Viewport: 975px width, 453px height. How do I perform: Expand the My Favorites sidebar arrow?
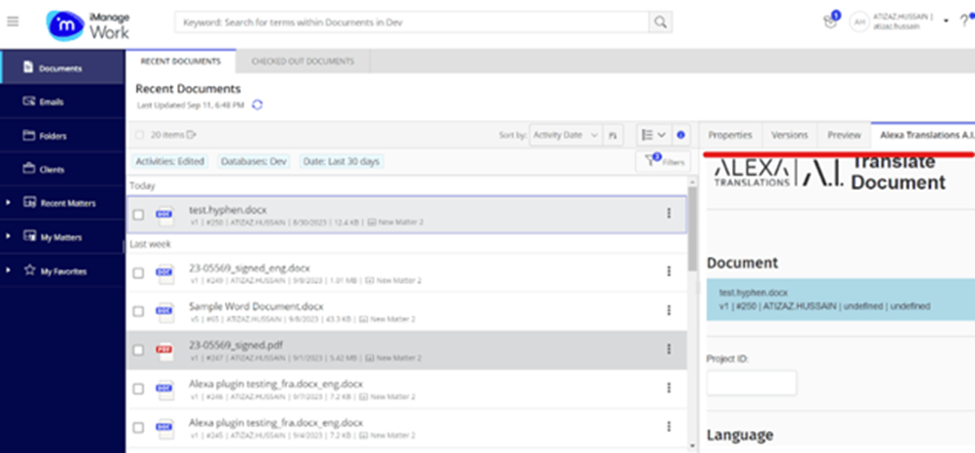[8, 270]
